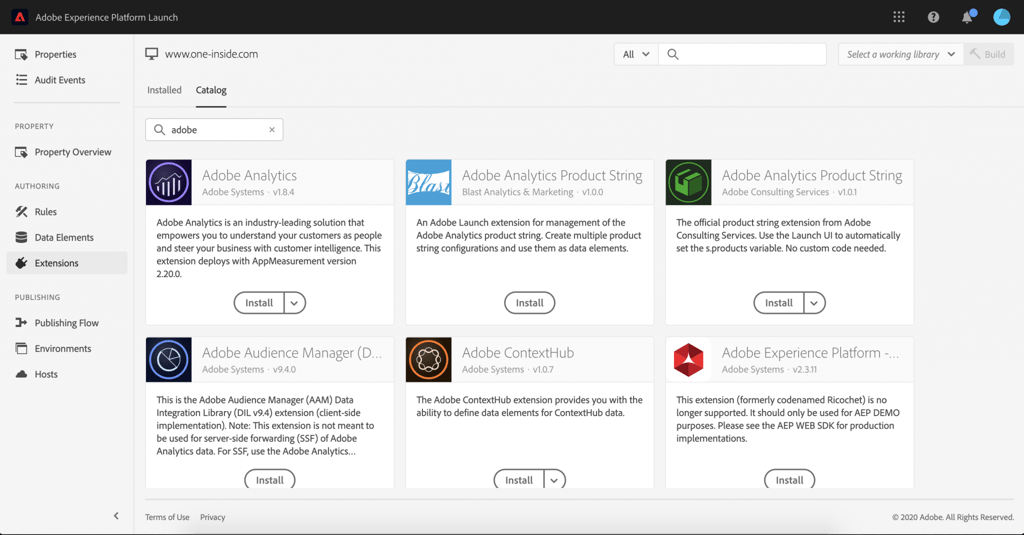Clear the adobe catalog search filter
Screen dimensions: 1024x535
click(x=272, y=129)
